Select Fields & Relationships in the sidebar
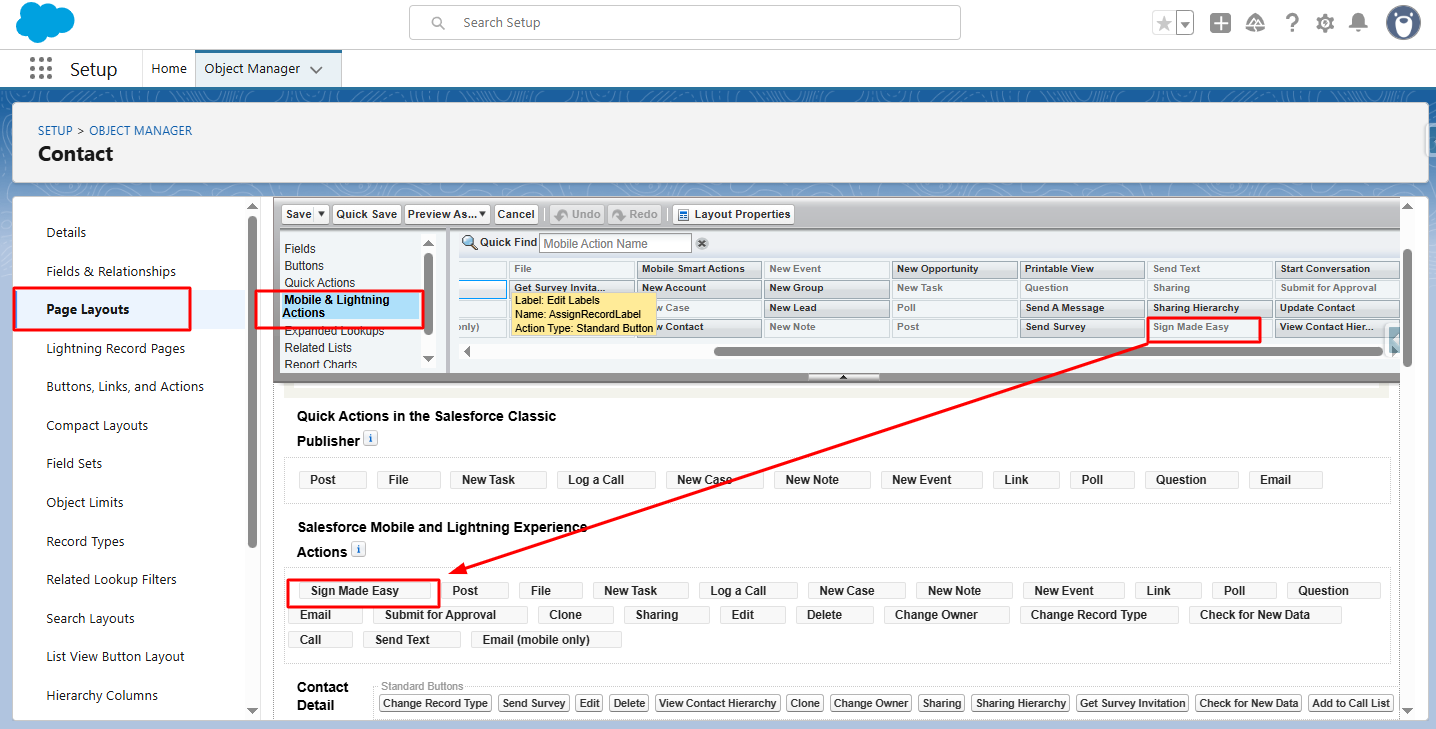 coord(111,271)
